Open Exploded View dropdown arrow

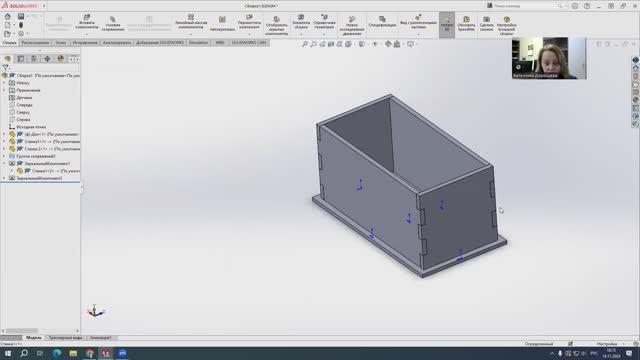418,34
